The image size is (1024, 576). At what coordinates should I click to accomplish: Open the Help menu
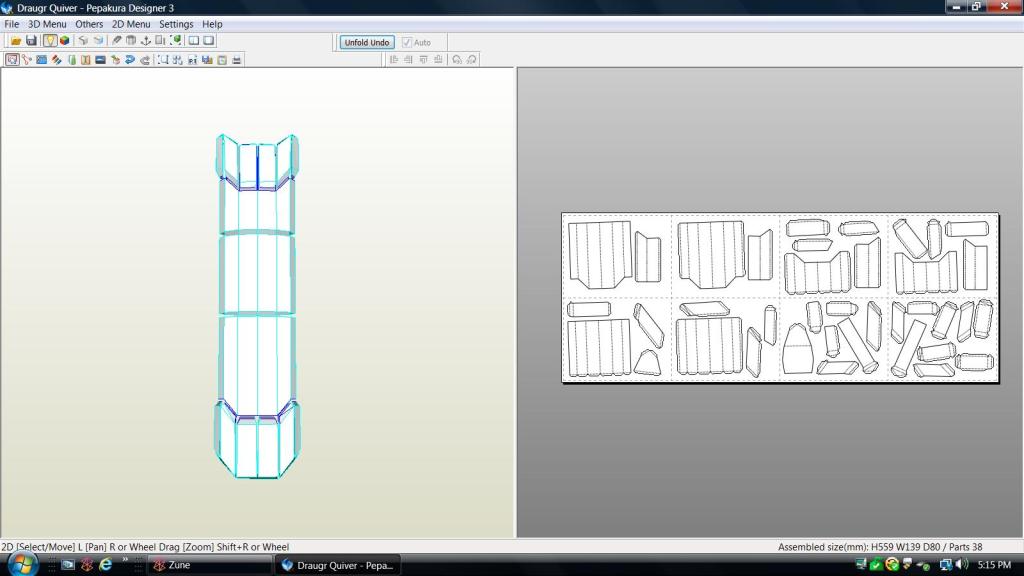tap(212, 24)
